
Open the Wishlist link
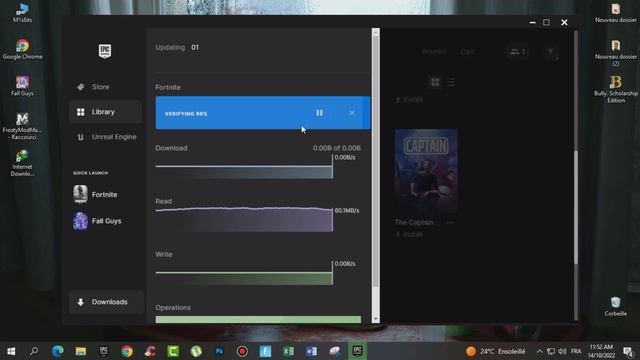(x=434, y=51)
